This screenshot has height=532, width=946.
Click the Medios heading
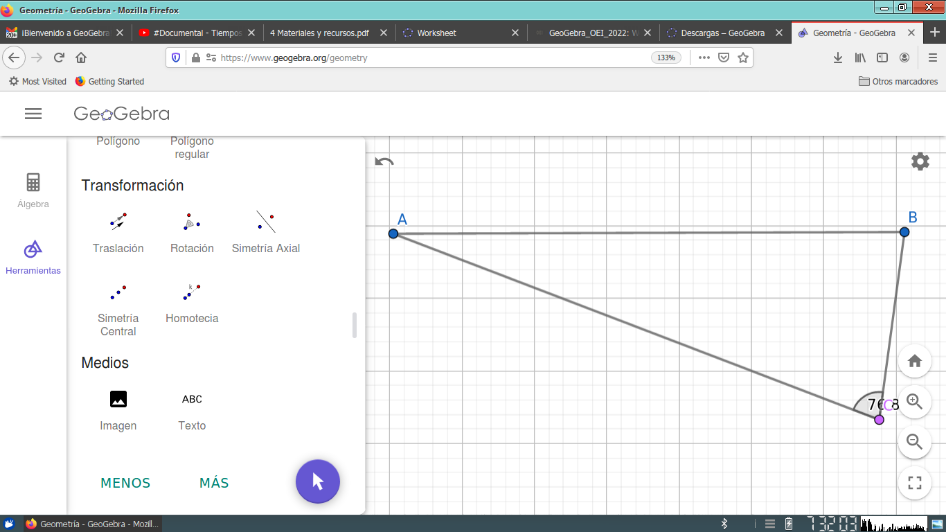(105, 363)
